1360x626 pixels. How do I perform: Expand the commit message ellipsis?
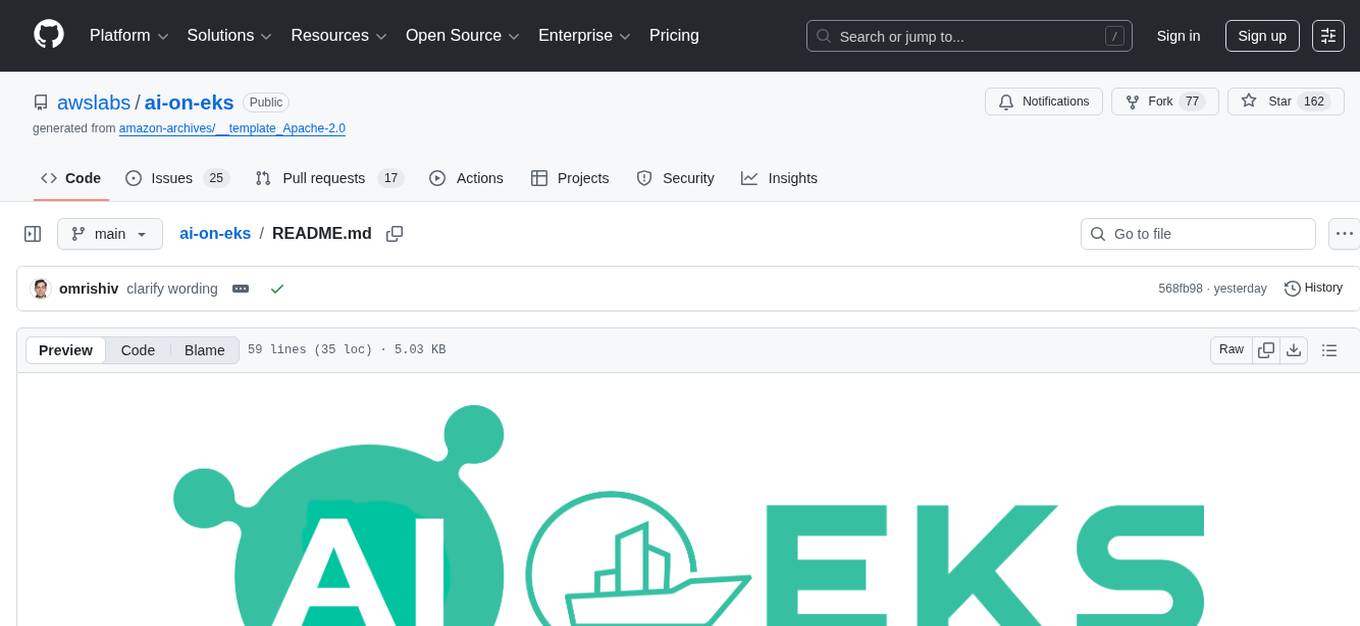tap(240, 288)
